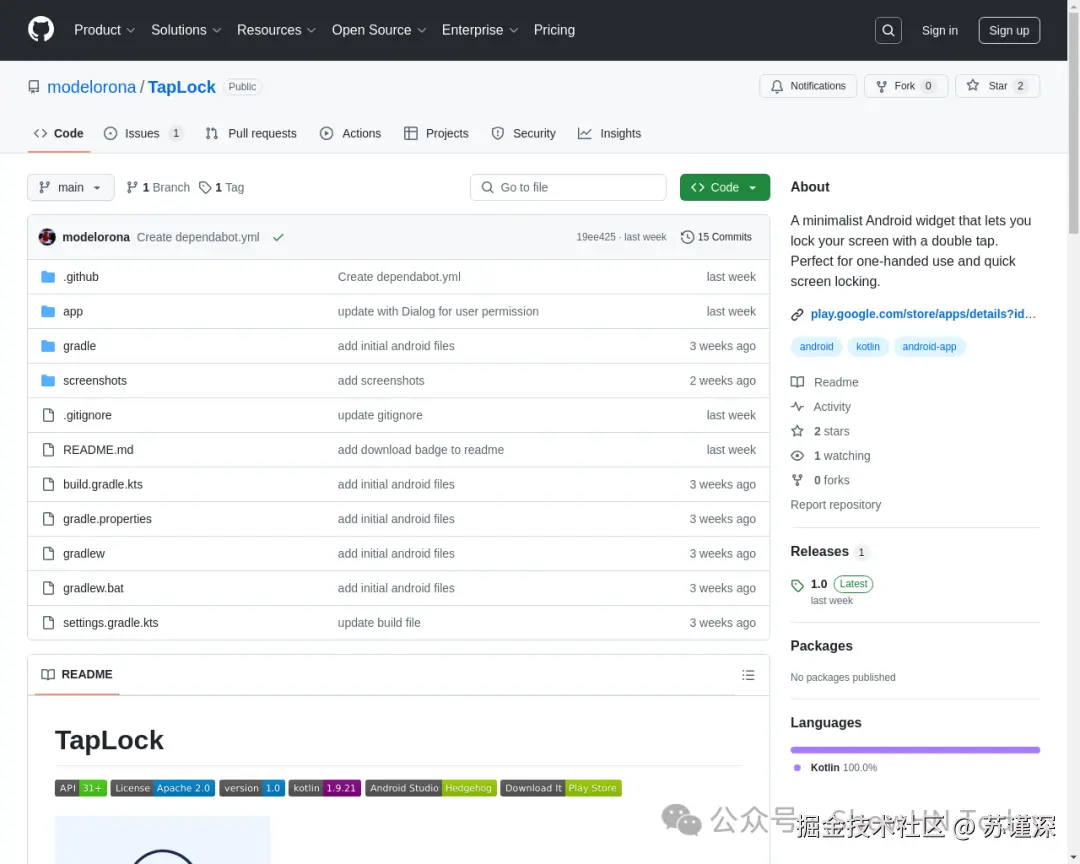The image size is (1080, 864).
Task: Click the gradle folder icon
Action: (48, 346)
